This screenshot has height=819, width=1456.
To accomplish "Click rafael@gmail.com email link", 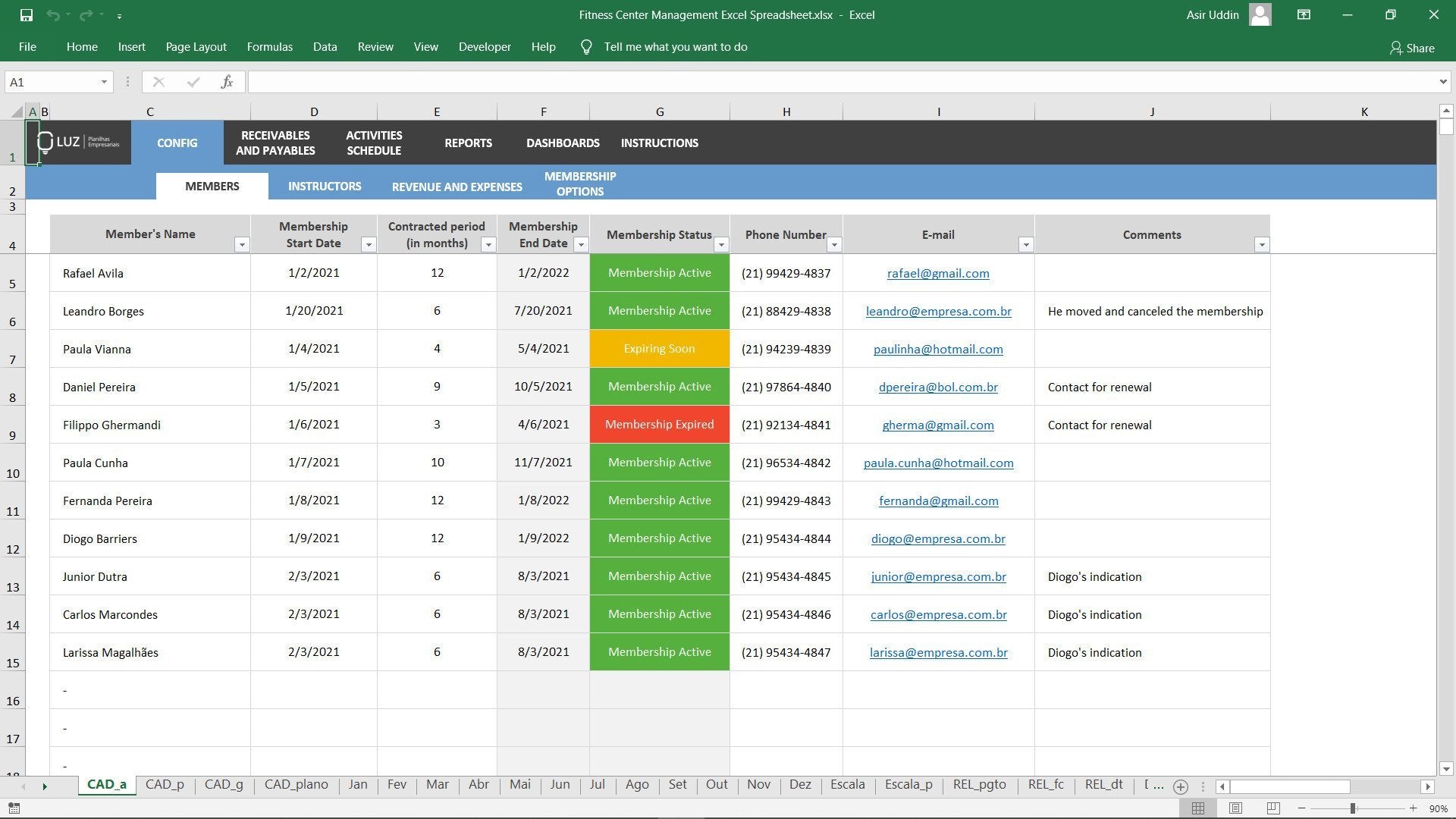I will click(937, 272).
